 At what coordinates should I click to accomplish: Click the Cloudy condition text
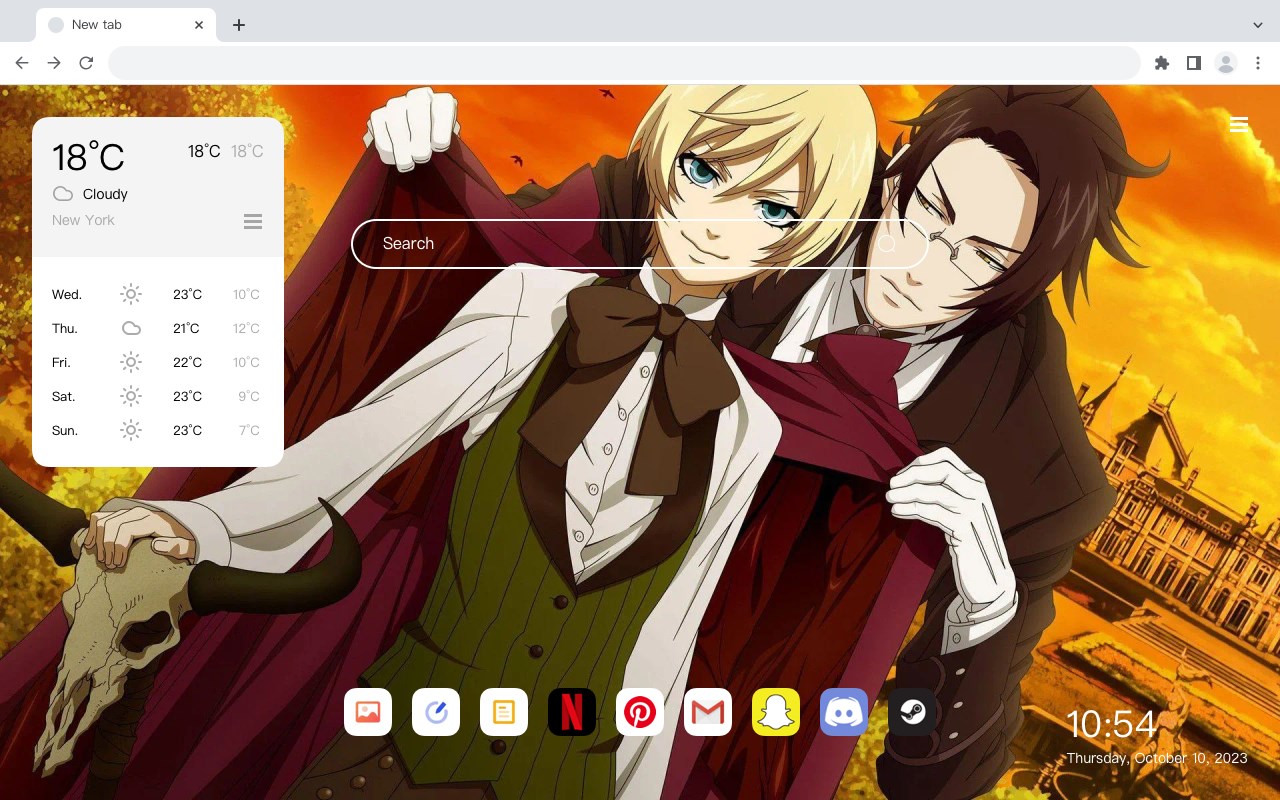[x=105, y=194]
